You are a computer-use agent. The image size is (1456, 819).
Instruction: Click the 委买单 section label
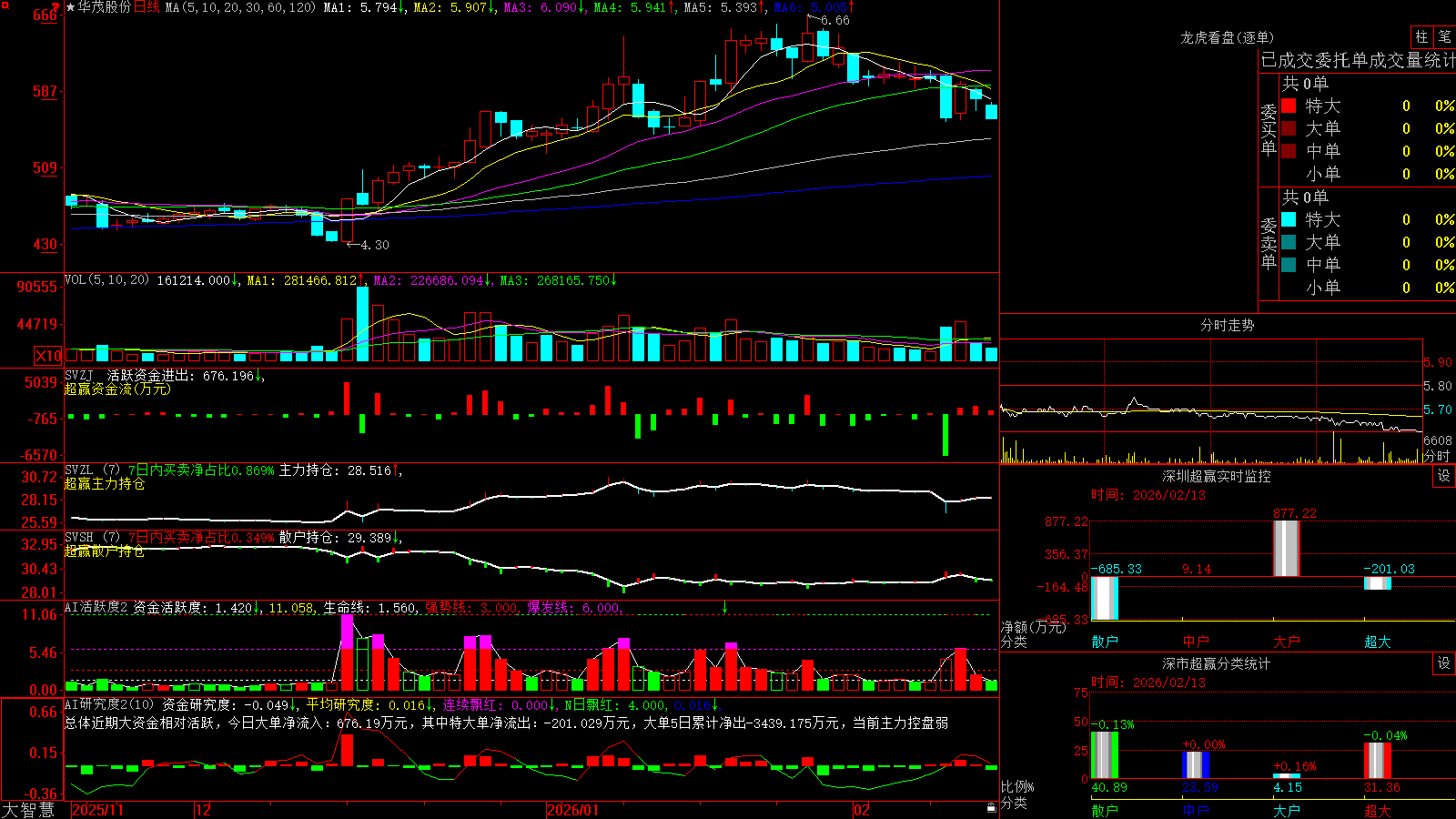coord(1269,130)
